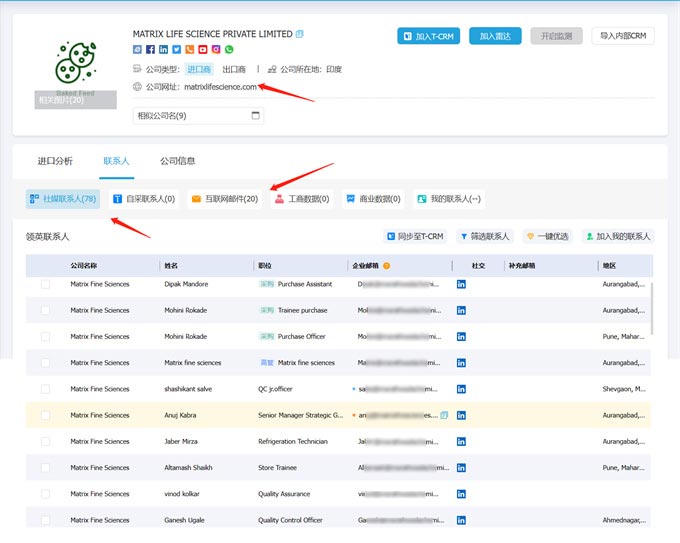Image resolution: width=680 pixels, height=543 pixels.
Task: Open LinkedIn icon in Matrix fine sciences contact row
Action: pyautogui.click(x=461, y=363)
